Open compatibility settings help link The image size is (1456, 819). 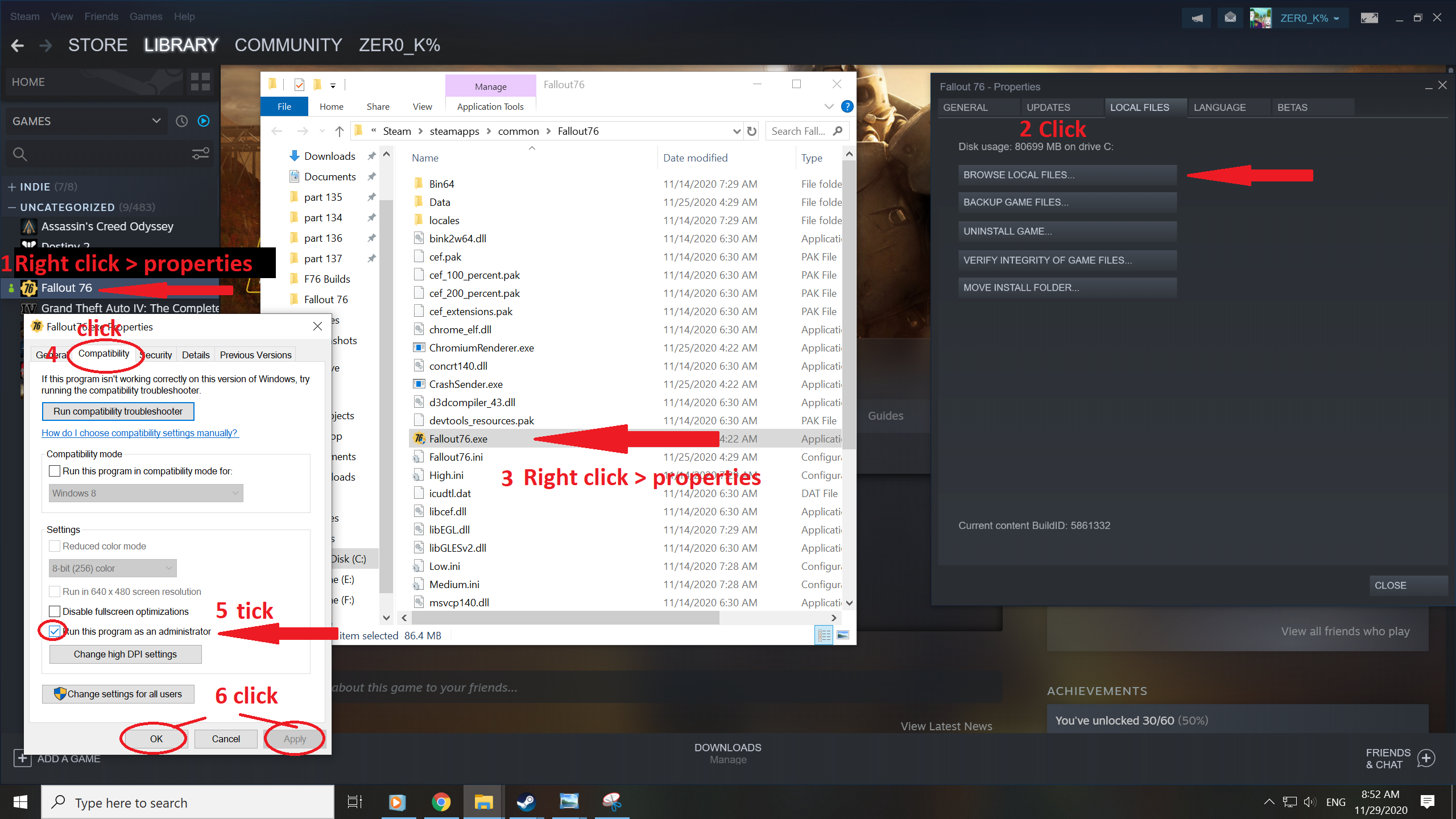tap(140, 433)
